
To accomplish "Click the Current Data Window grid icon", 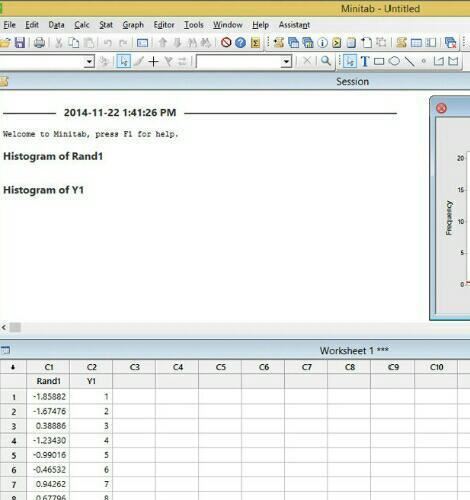I will point(416,43).
